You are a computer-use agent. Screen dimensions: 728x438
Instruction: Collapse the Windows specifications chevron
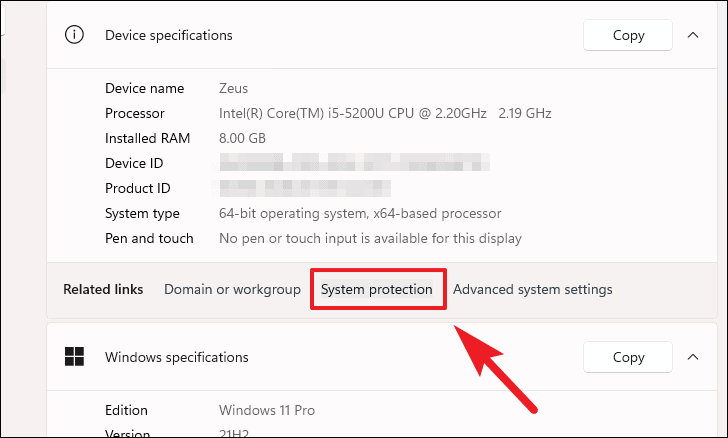point(693,357)
